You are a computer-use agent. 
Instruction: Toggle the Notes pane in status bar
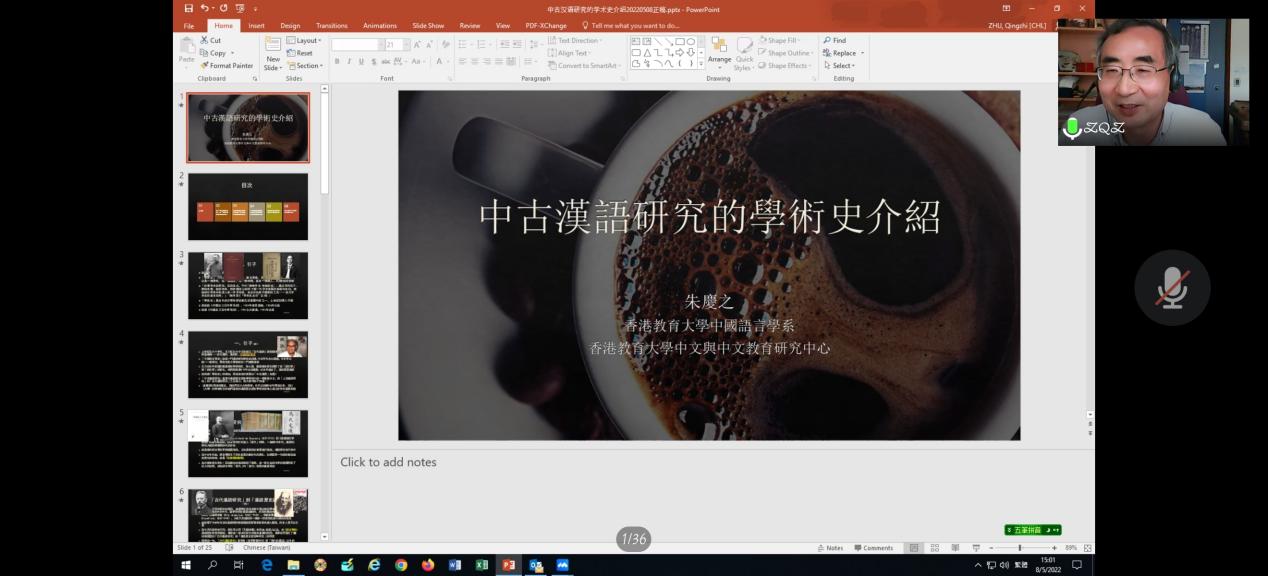point(830,548)
